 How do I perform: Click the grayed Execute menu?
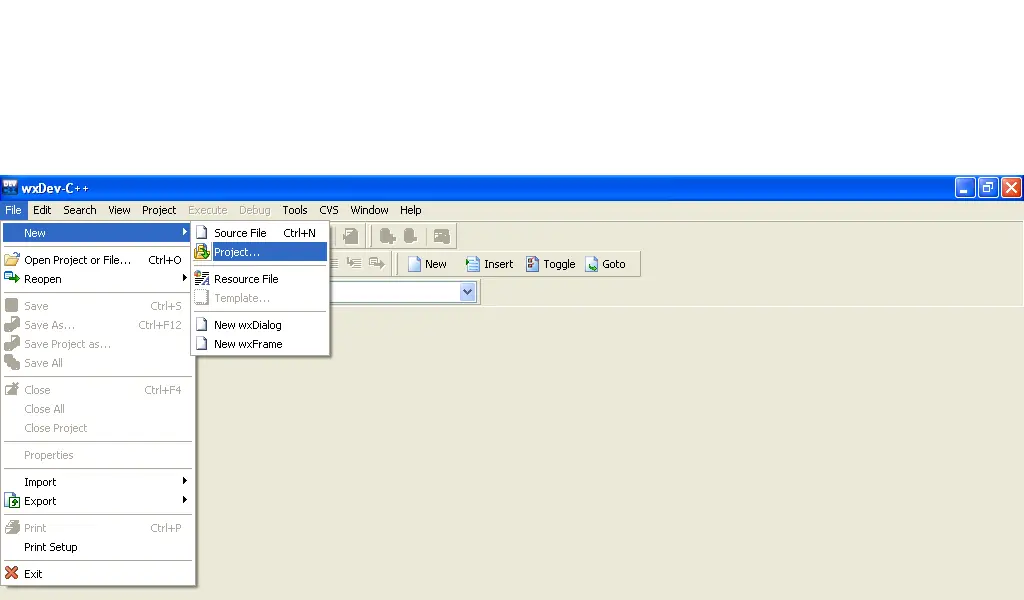coord(208,210)
